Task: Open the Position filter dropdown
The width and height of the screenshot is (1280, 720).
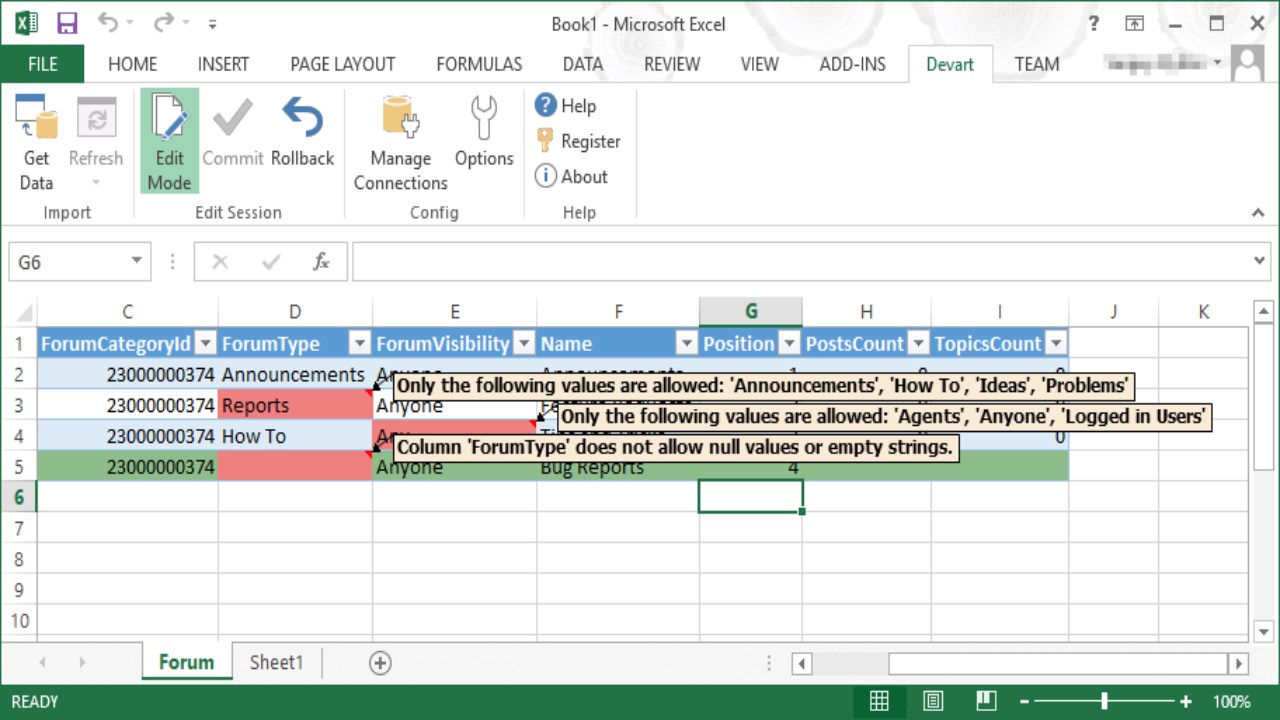Action: [789, 344]
